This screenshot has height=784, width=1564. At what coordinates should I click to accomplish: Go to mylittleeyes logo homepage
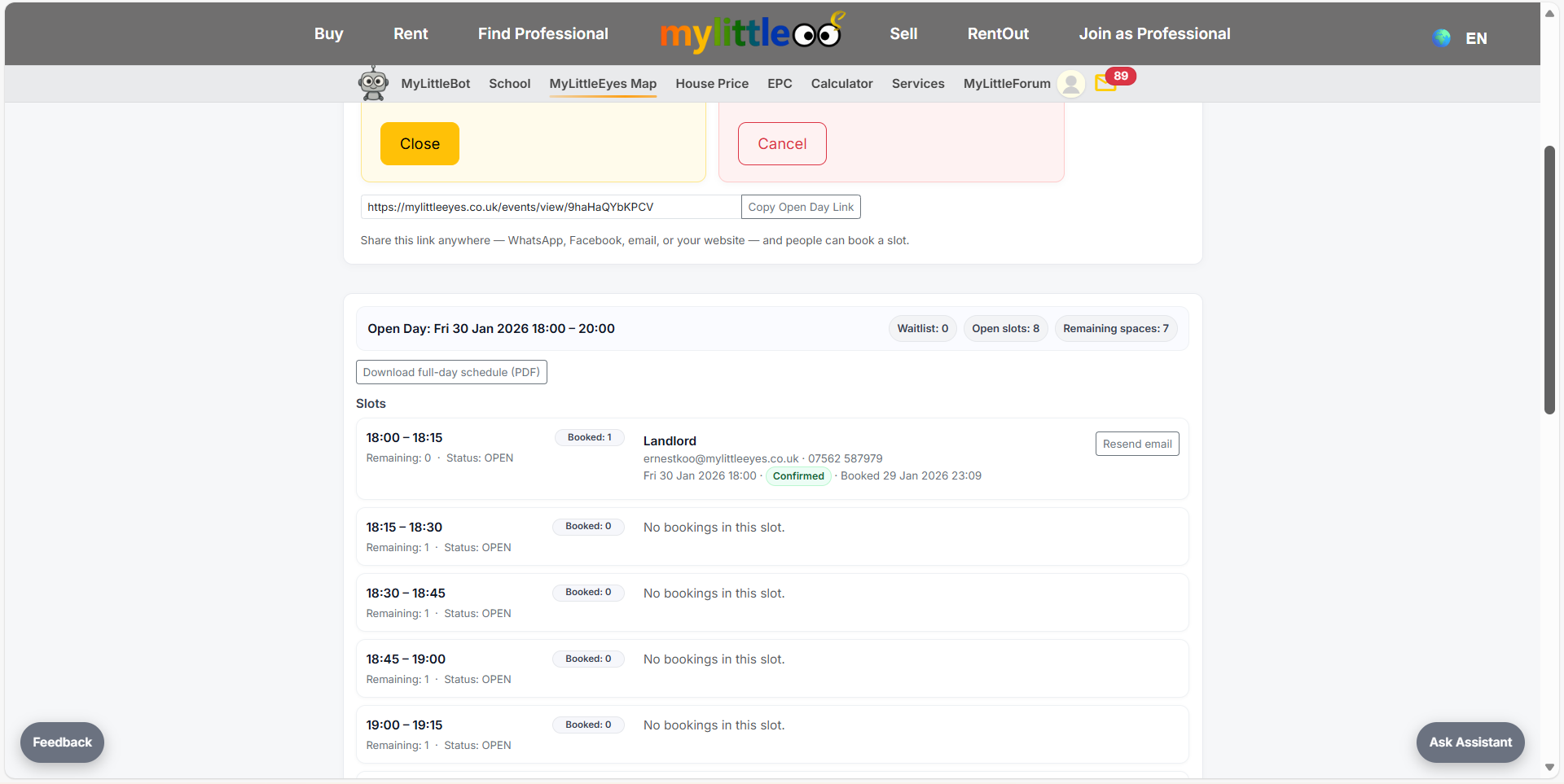tap(751, 33)
